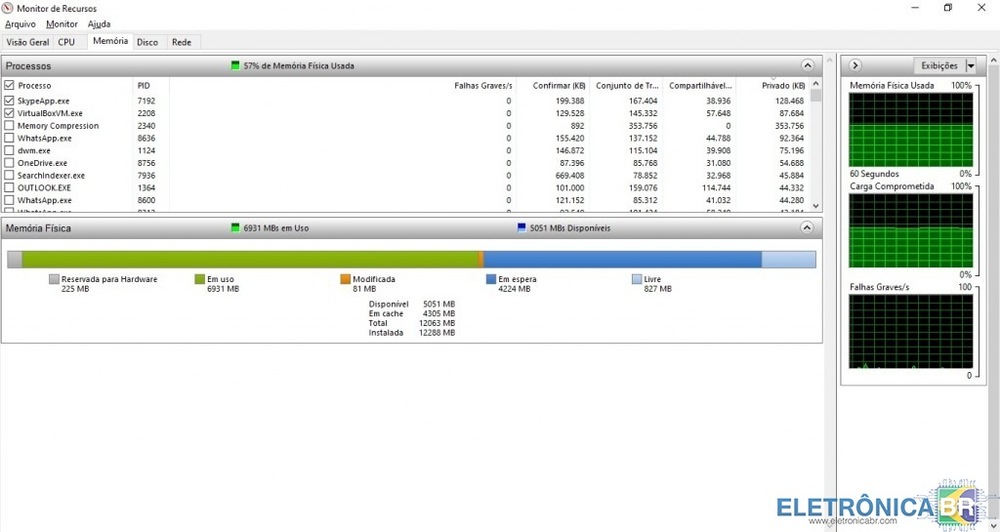
Task: Click the Resource Monitor app icon in title bar
Action: (x=9, y=8)
